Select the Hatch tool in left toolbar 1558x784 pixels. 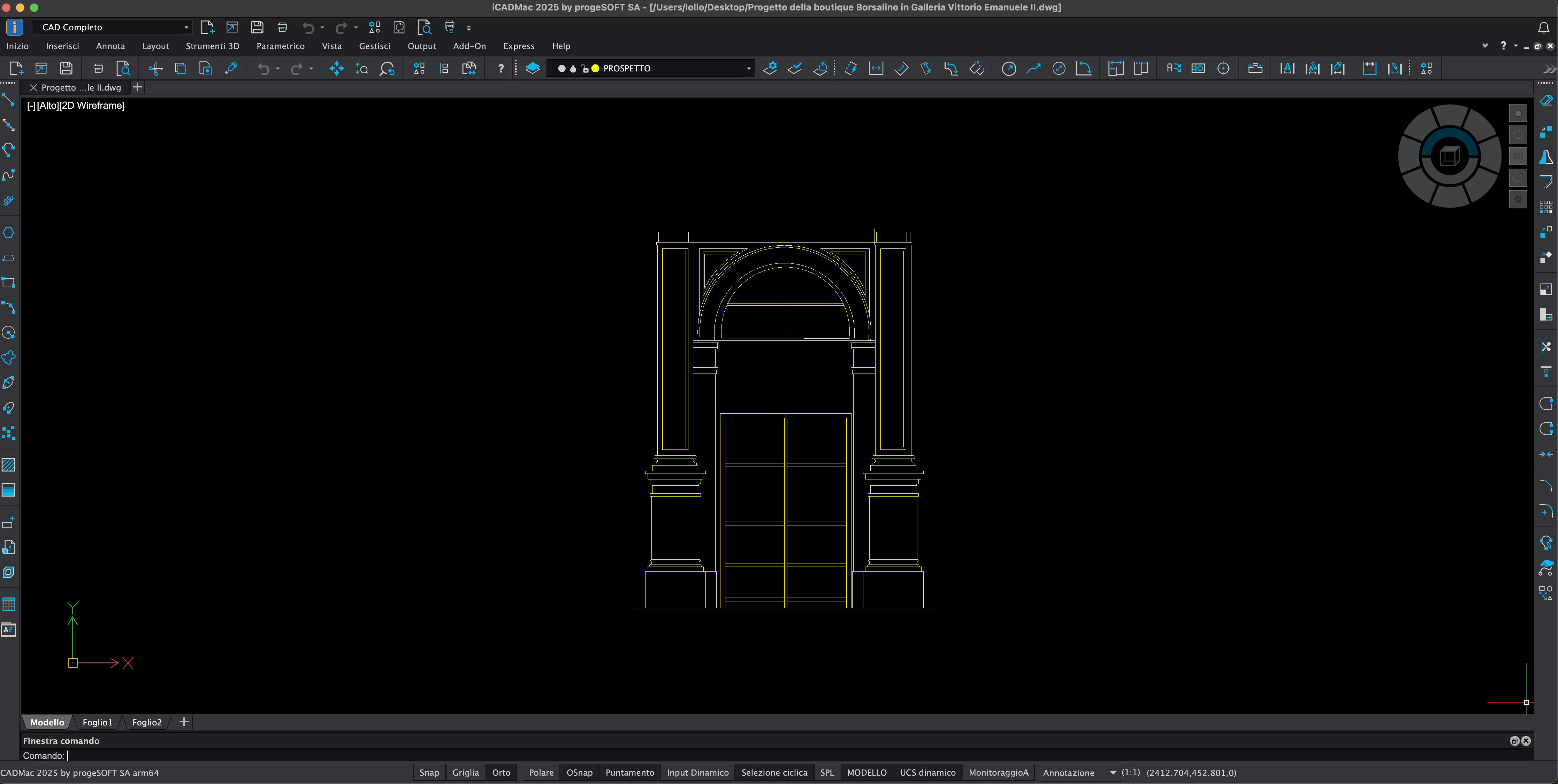[x=8, y=465]
